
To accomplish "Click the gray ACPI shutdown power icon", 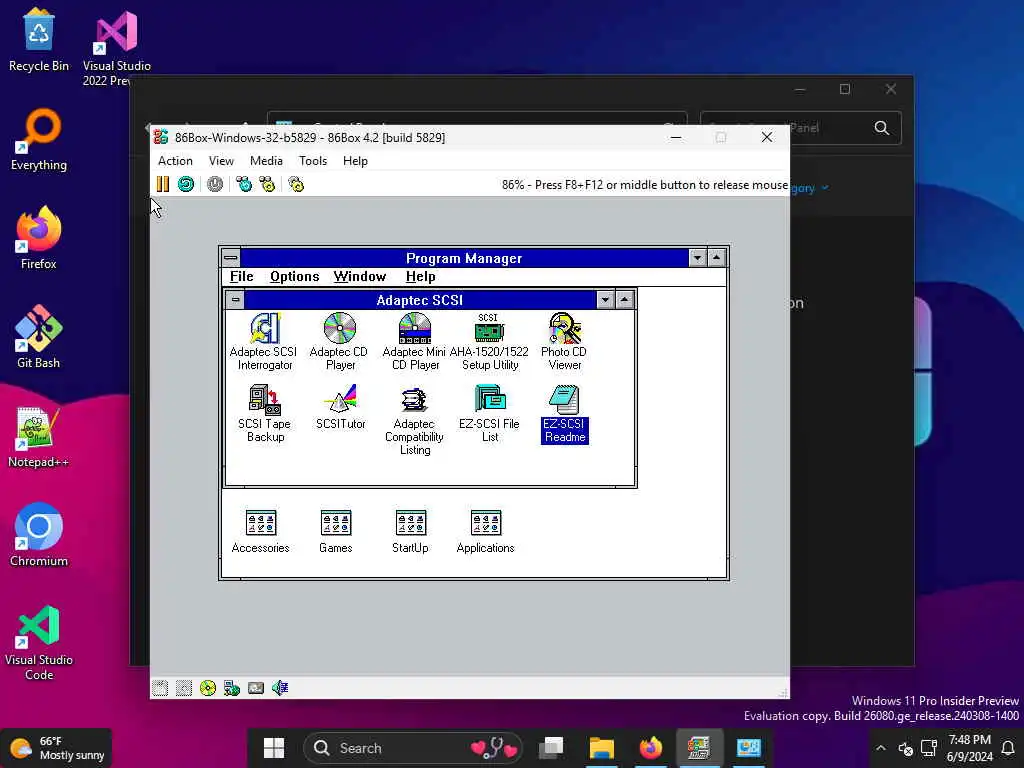I will pos(215,184).
